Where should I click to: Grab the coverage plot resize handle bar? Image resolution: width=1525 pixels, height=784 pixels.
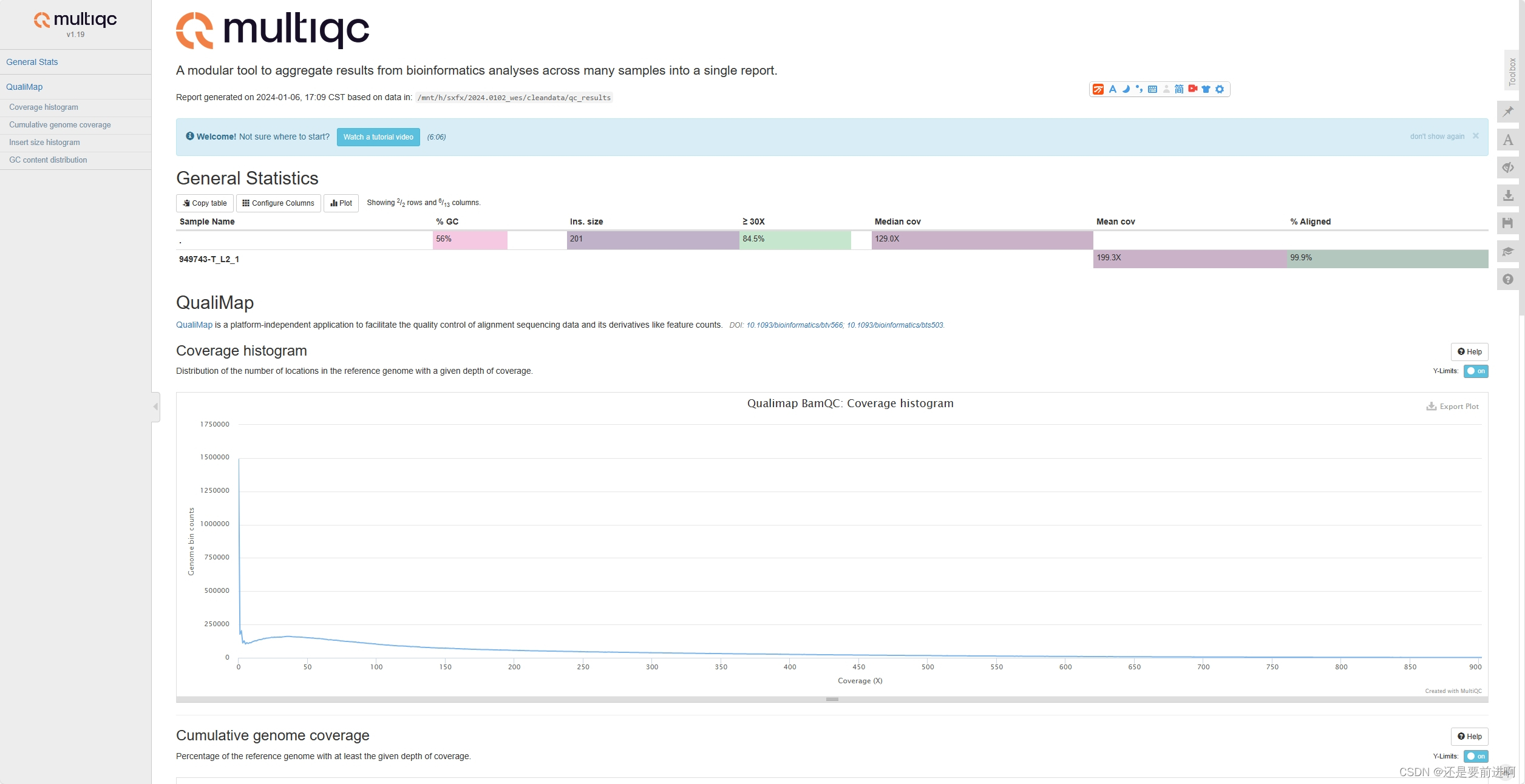coord(832,700)
